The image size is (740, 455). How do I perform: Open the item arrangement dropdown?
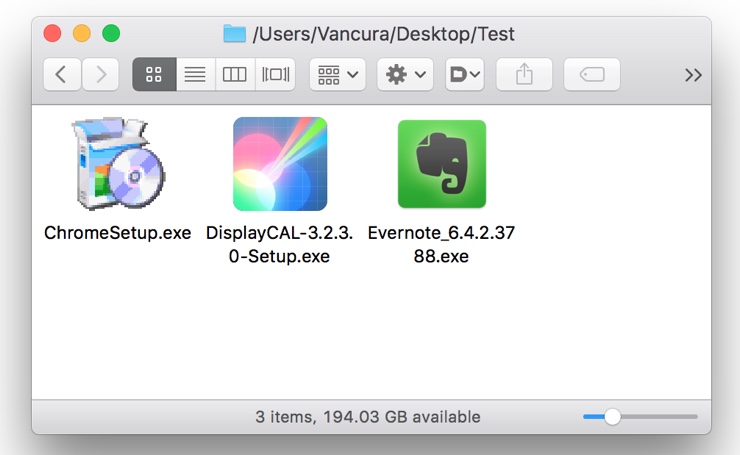coord(337,75)
